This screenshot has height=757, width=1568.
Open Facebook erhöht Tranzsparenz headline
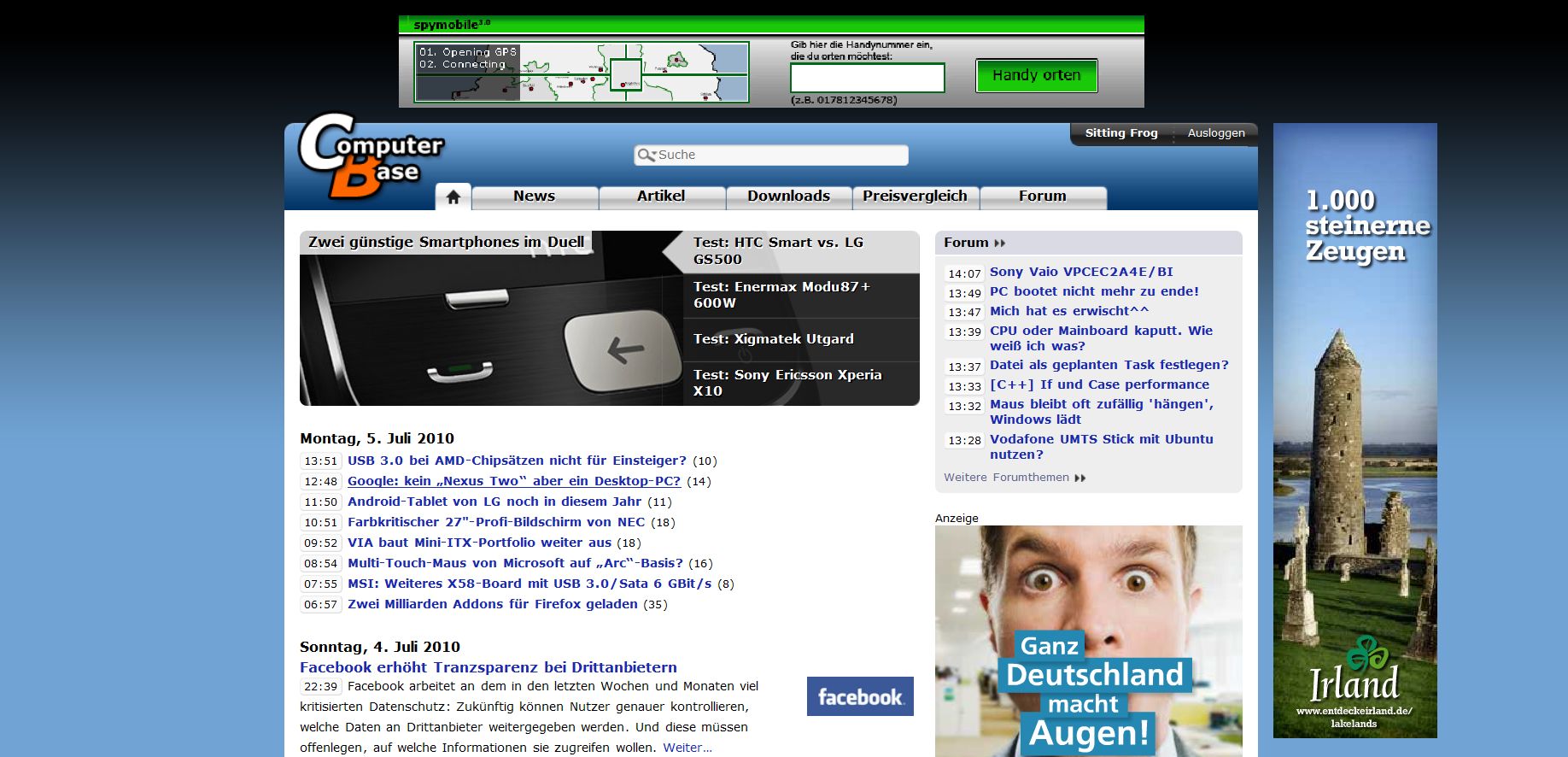(489, 667)
